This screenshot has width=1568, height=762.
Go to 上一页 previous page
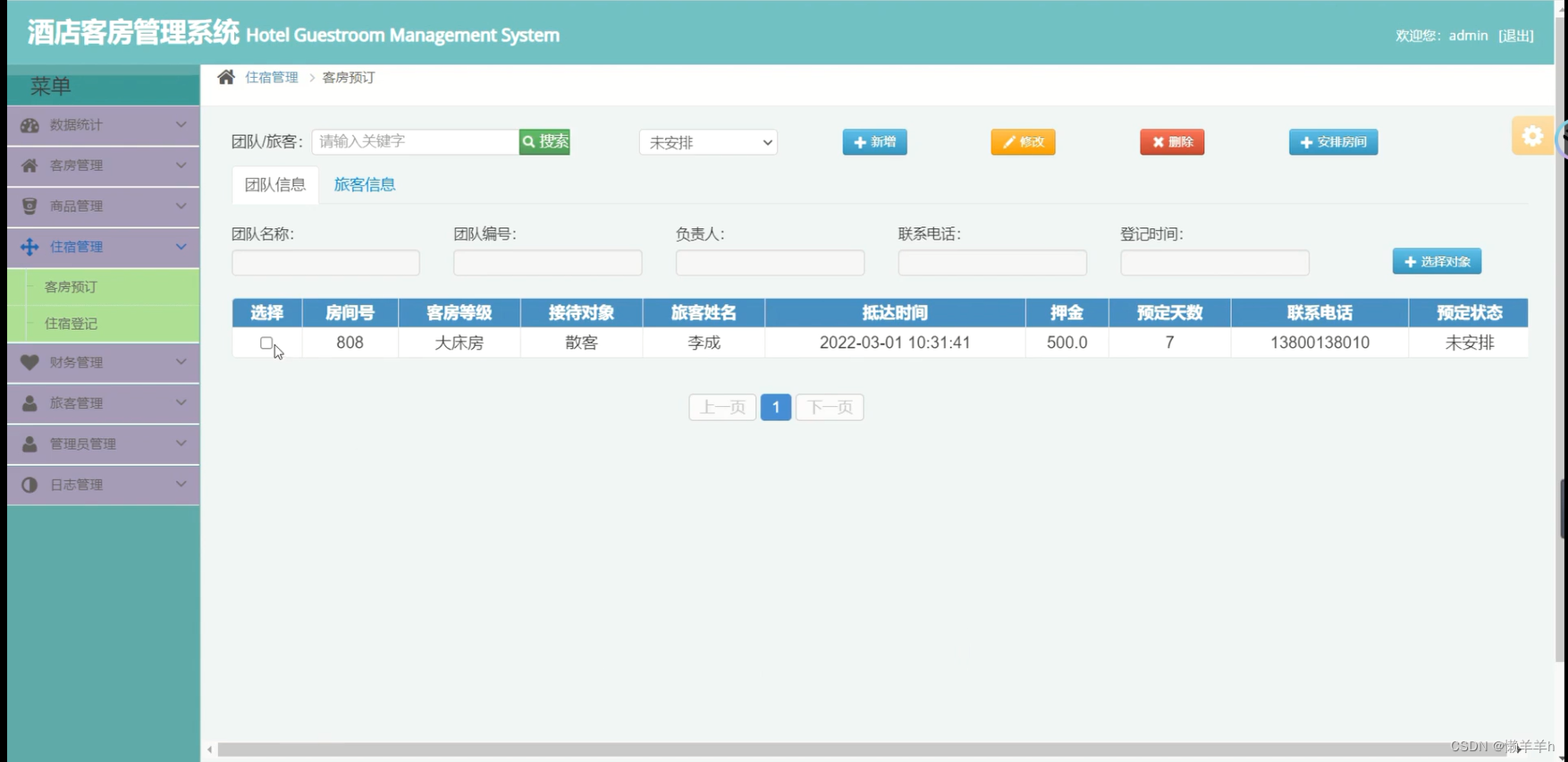click(722, 407)
